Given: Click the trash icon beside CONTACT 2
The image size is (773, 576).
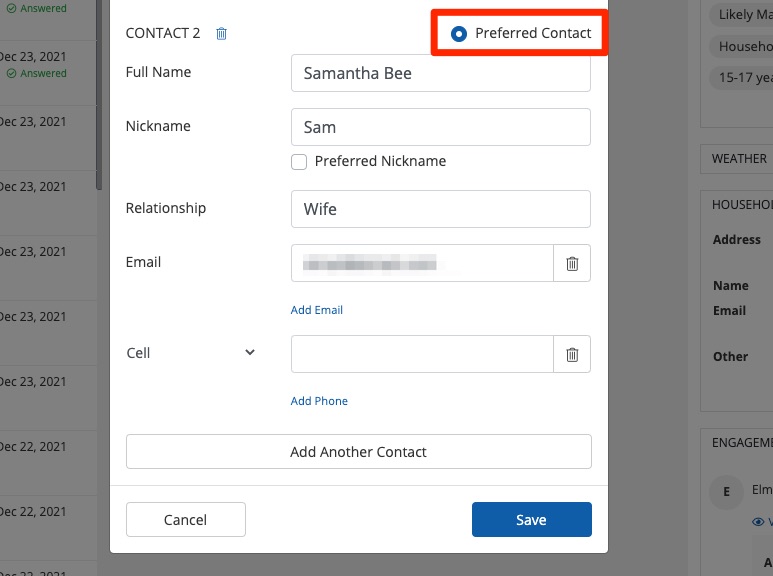Looking at the screenshot, I should pyautogui.click(x=222, y=33).
